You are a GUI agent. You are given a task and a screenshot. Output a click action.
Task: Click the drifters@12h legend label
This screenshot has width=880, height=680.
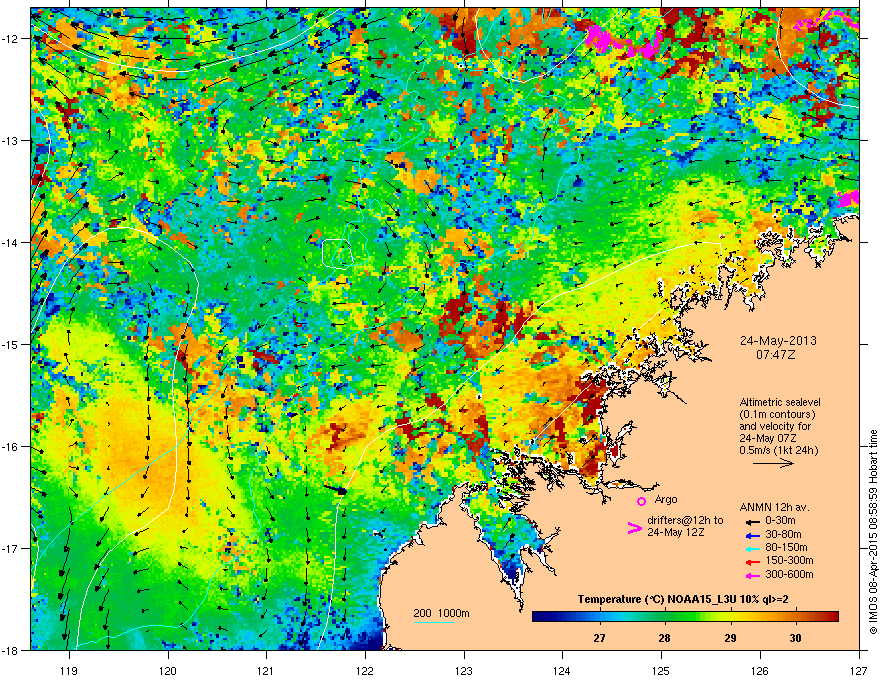point(685,526)
